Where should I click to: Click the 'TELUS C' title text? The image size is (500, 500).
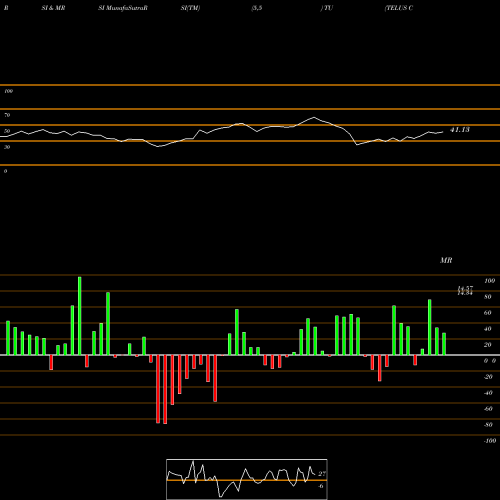tap(399, 8)
